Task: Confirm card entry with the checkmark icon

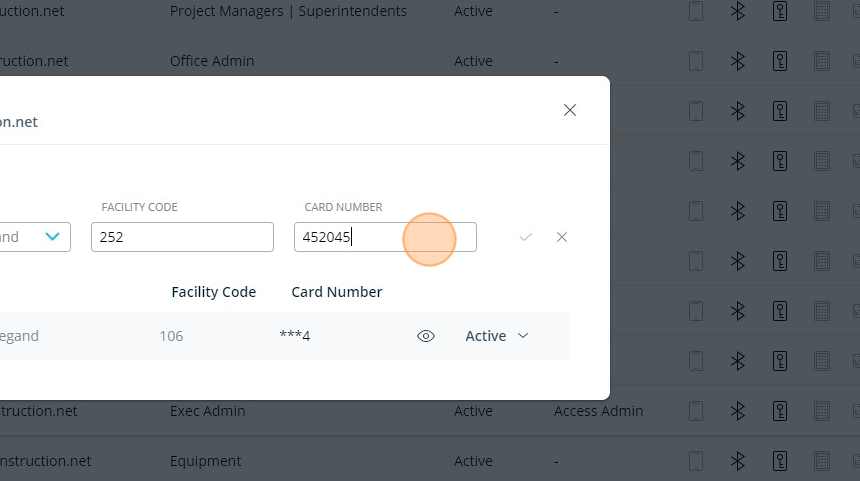Action: (526, 237)
